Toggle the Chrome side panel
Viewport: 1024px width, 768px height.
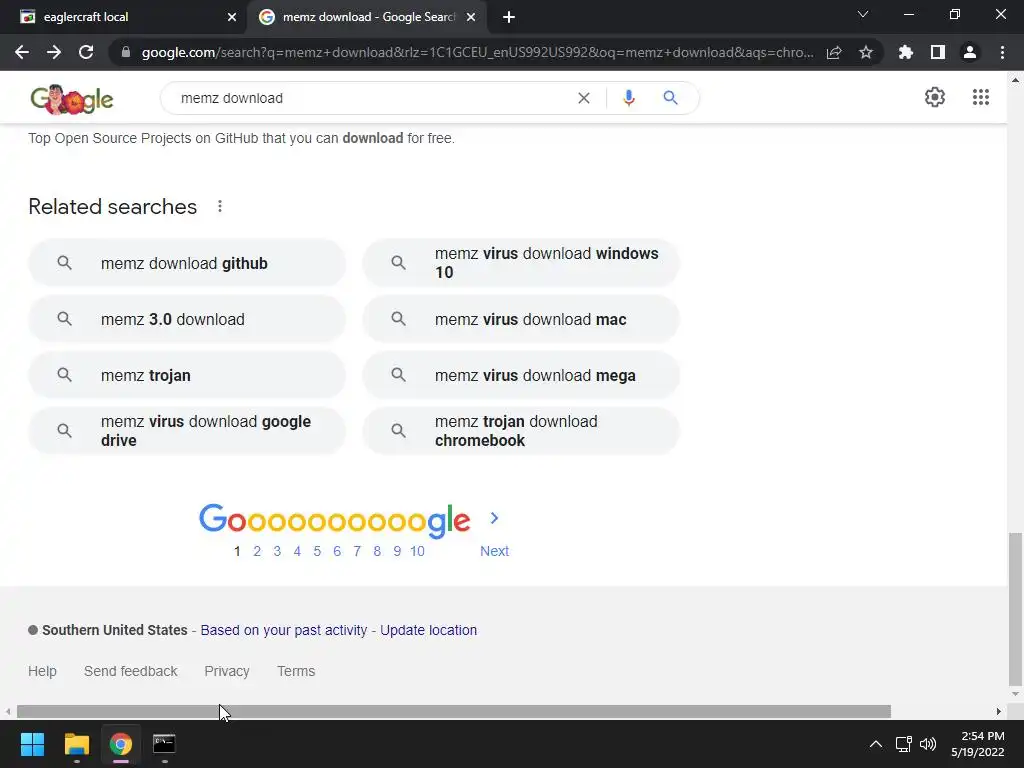click(938, 53)
